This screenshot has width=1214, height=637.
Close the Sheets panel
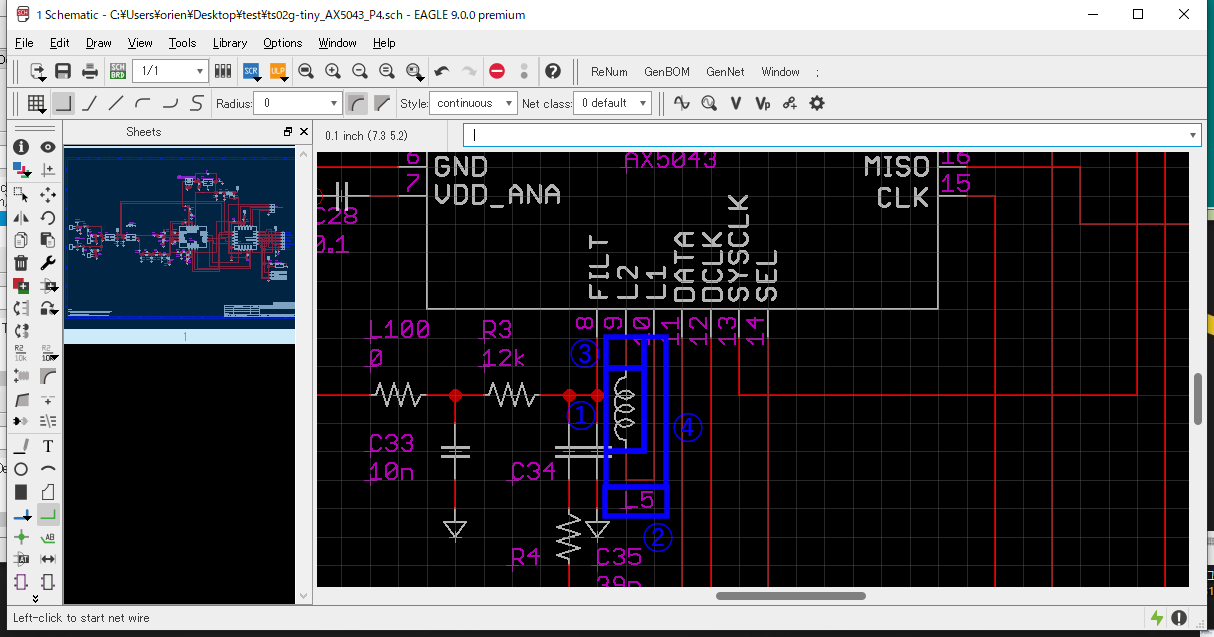303,132
